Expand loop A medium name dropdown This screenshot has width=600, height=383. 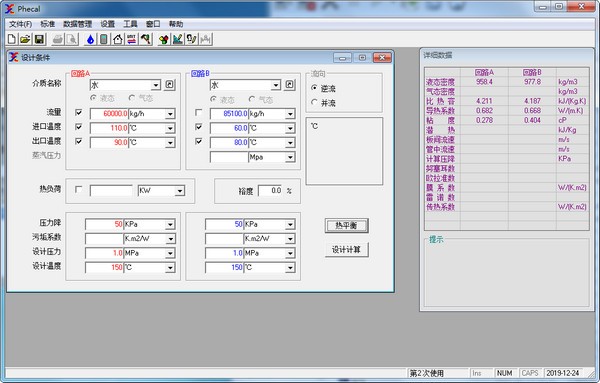(155, 85)
